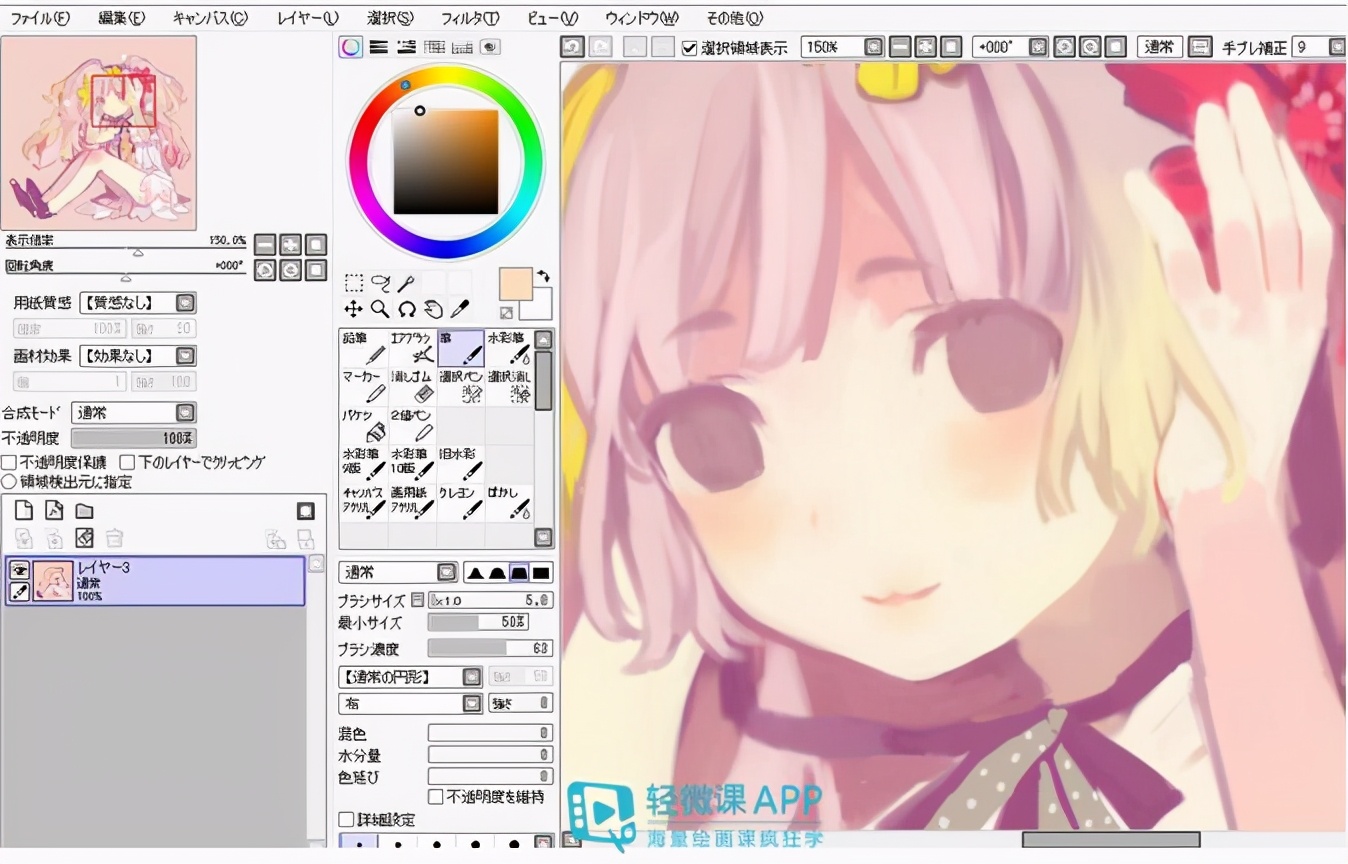Select the hardest brush edge shape
Screen dimensions: 1348x864
(541, 573)
